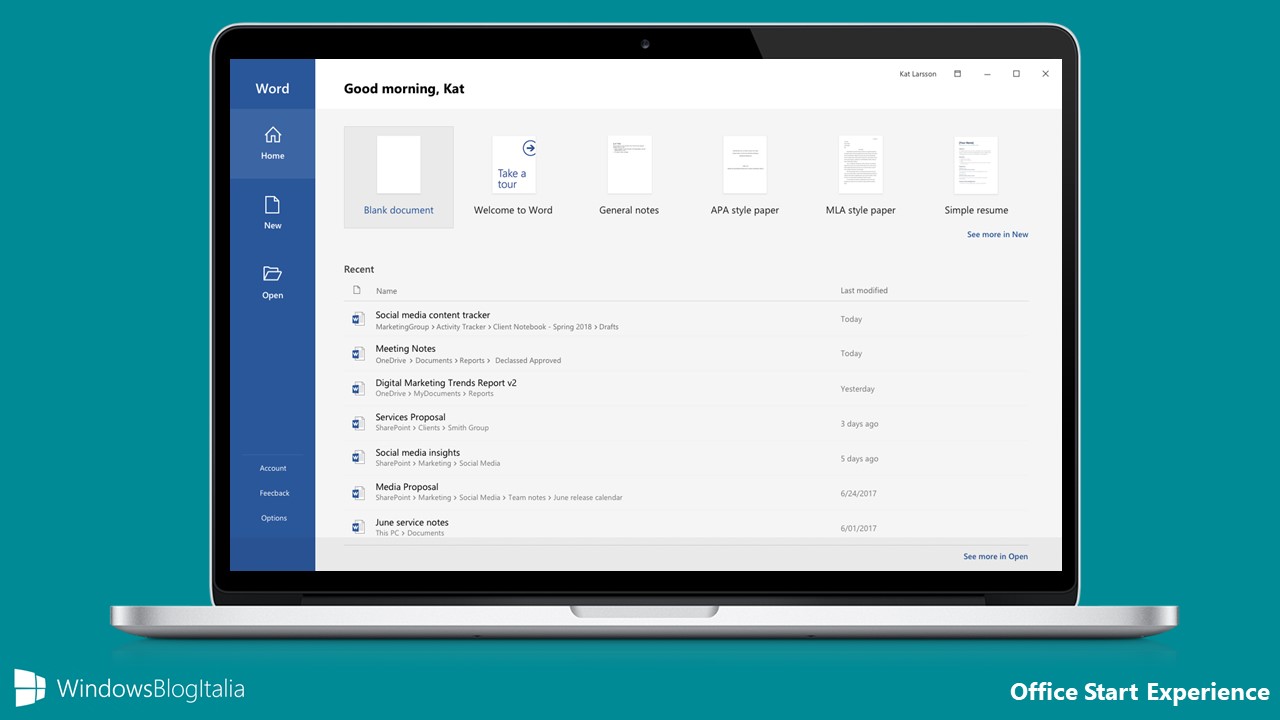Follow the See more in New link
The width and height of the screenshot is (1280, 720).
point(997,235)
